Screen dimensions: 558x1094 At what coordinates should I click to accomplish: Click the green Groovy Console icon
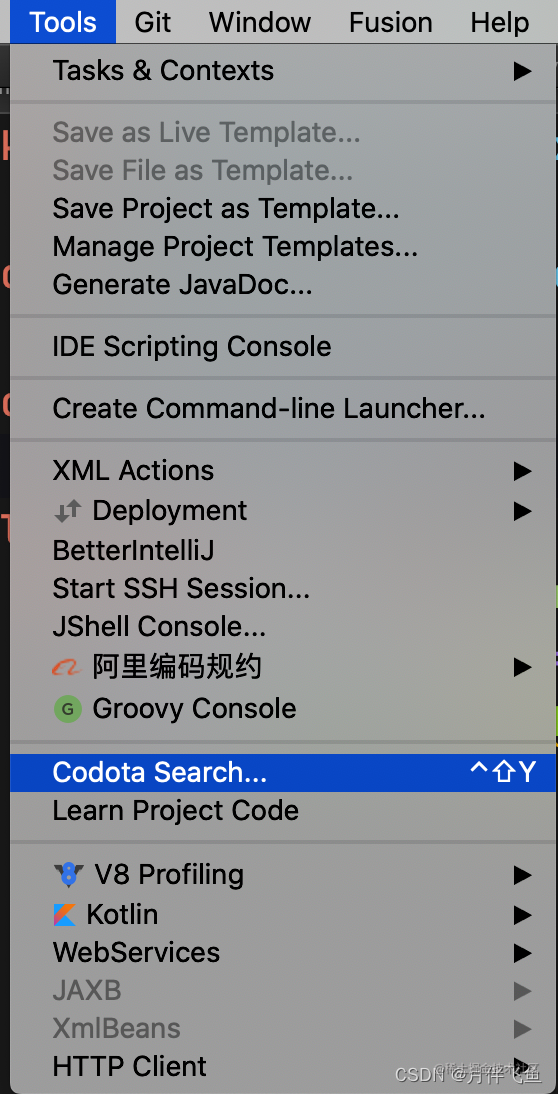(x=68, y=709)
